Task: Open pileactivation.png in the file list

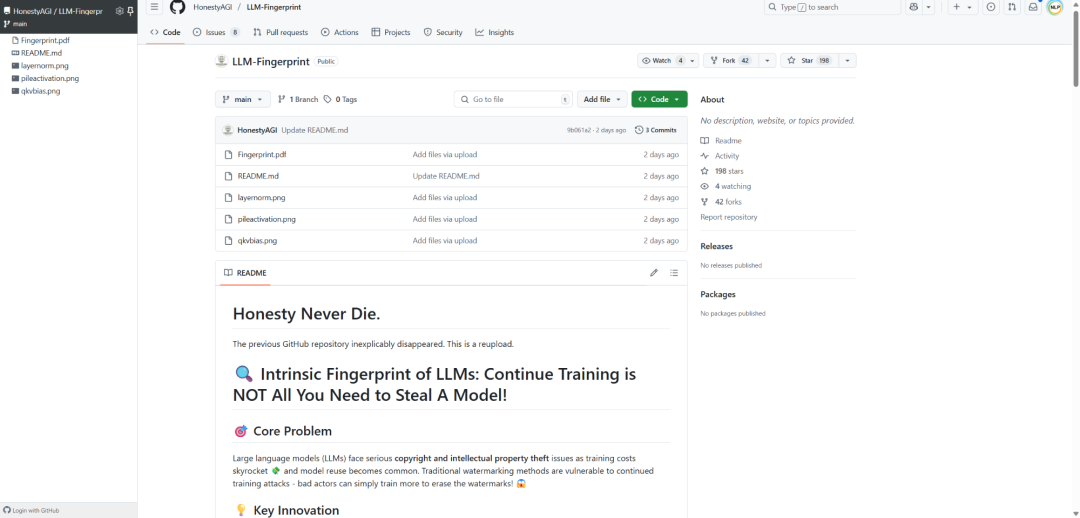Action: tap(267, 219)
